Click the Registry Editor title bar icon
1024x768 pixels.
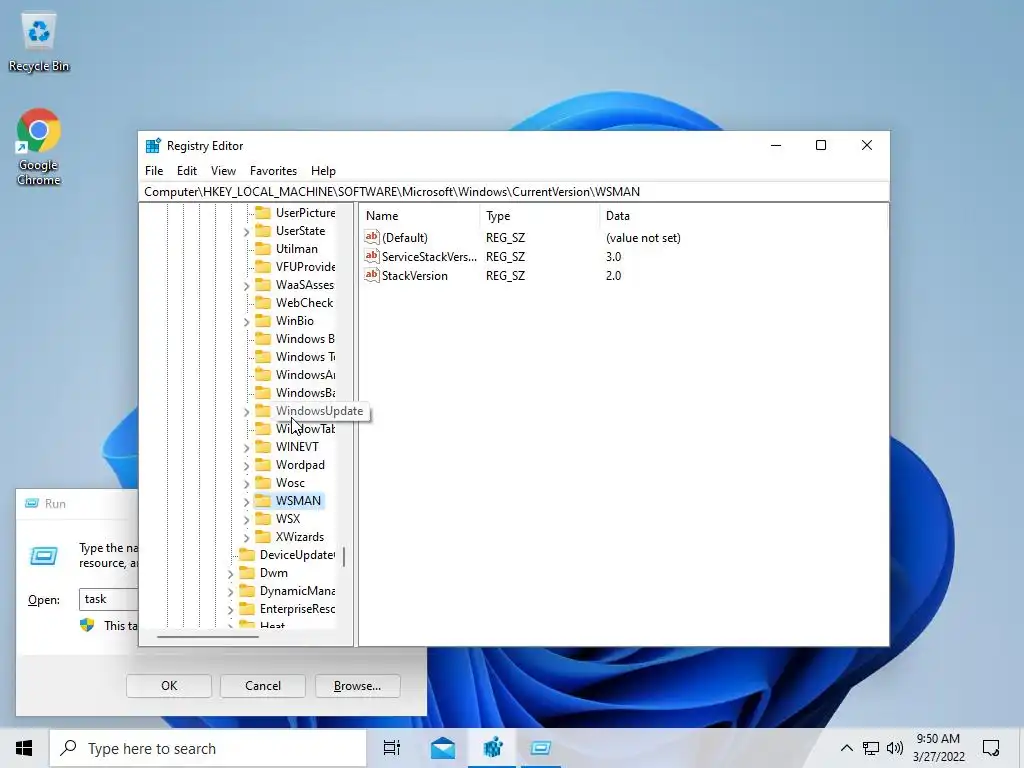[153, 146]
